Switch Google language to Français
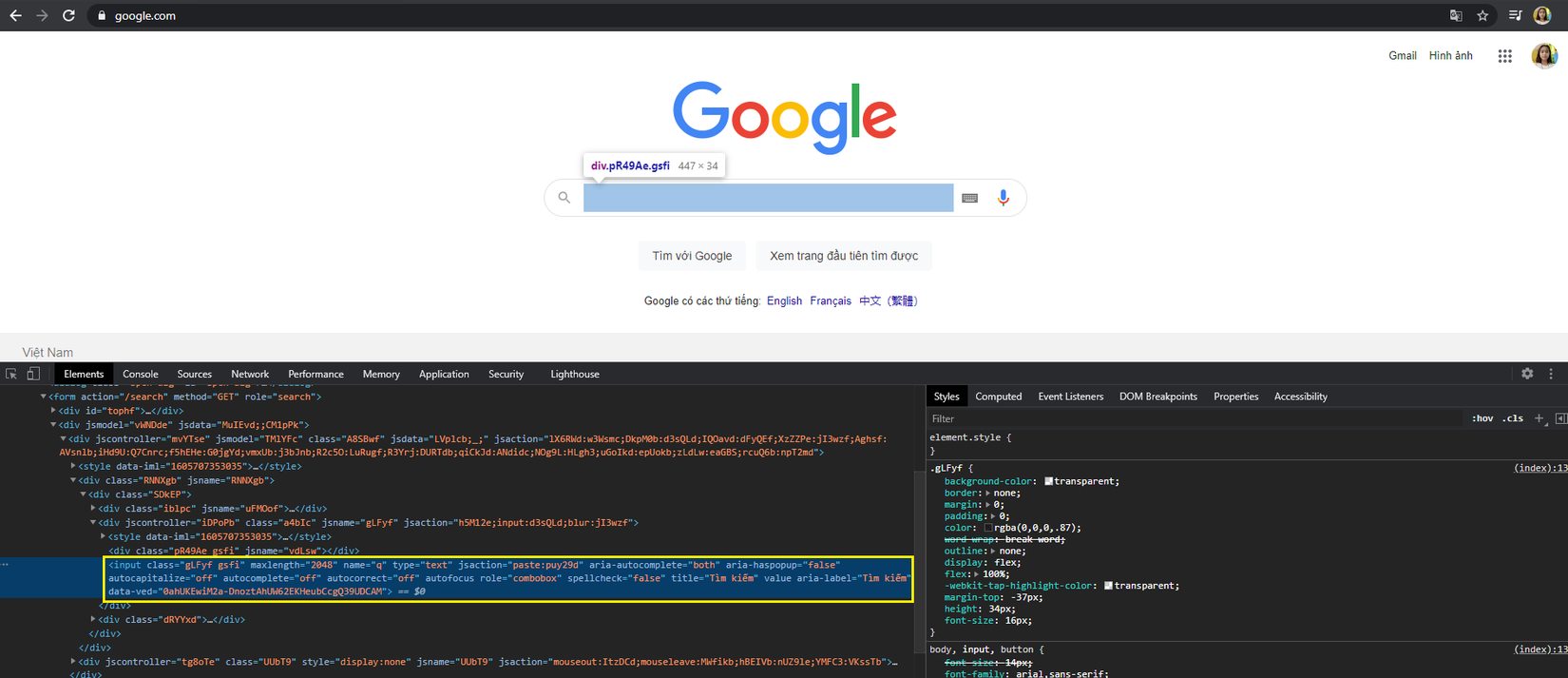The height and width of the screenshot is (678, 1568). [831, 300]
